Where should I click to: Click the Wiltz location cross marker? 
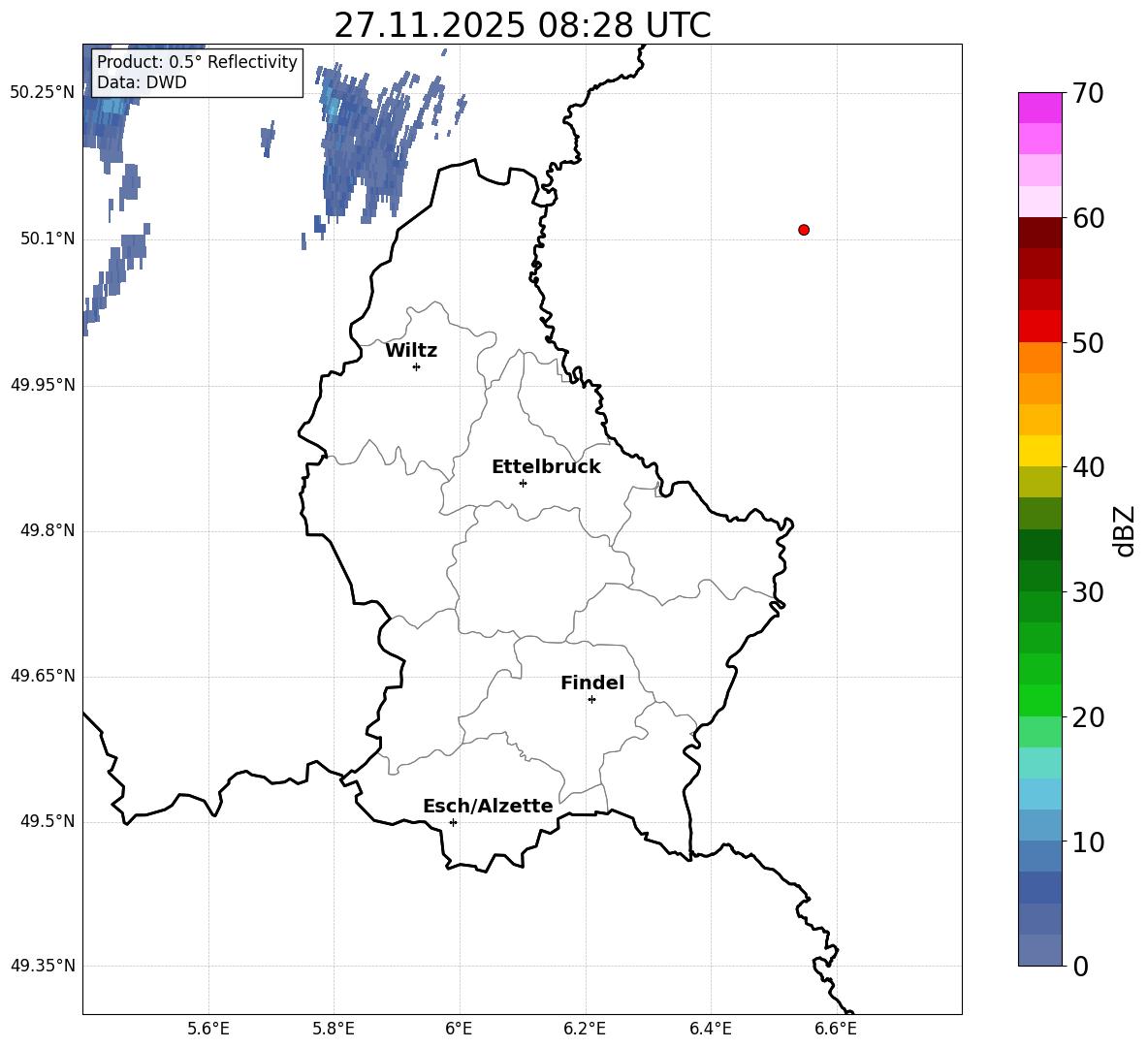click(417, 366)
